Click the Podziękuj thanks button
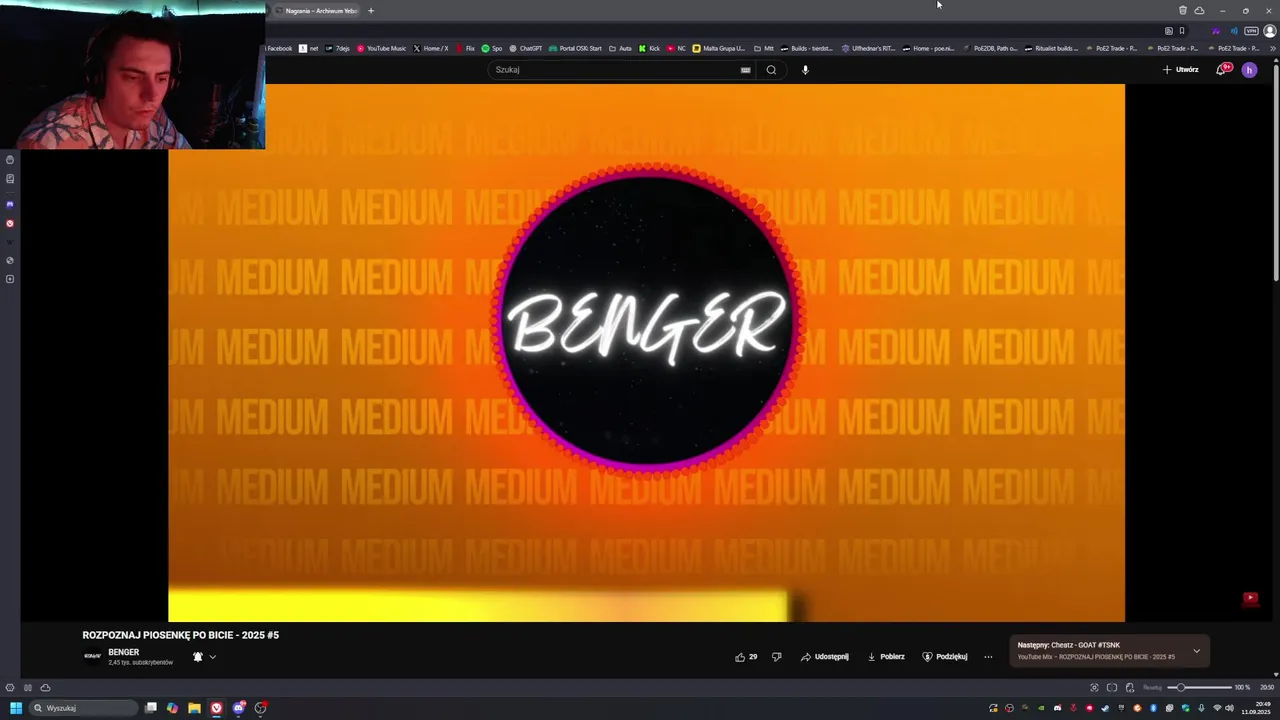1280x720 pixels. (x=944, y=657)
